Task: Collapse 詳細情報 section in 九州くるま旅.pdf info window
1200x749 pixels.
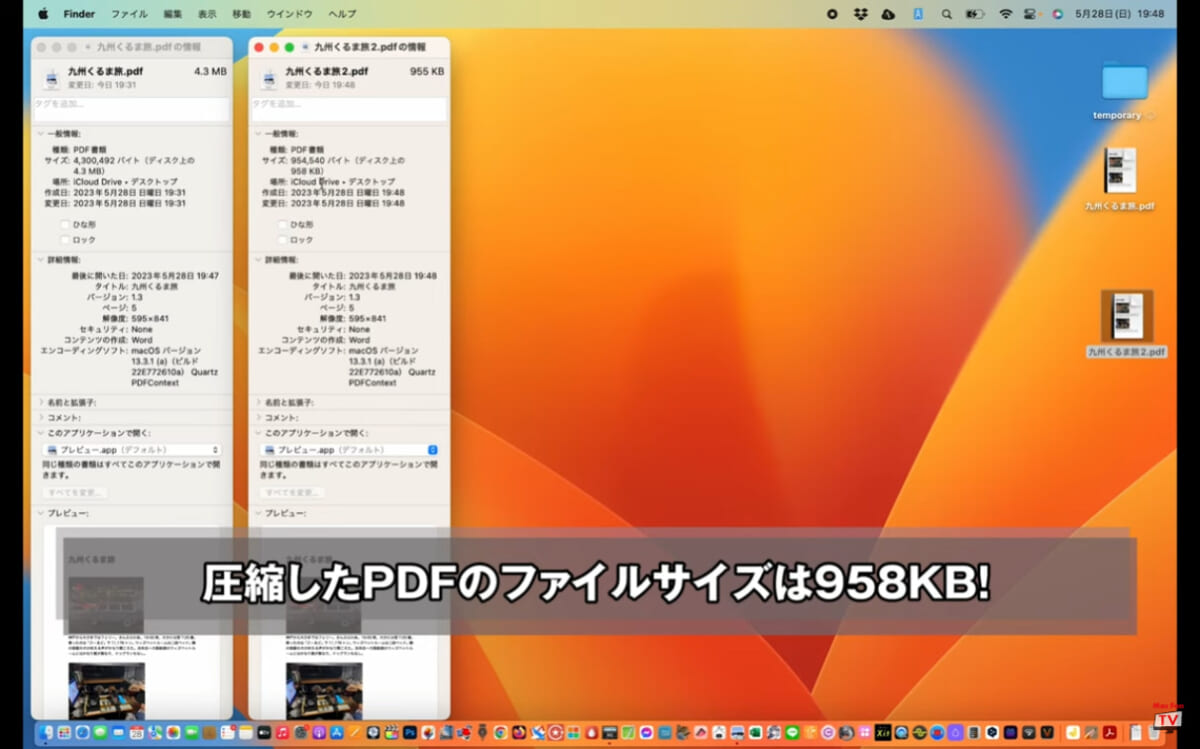Action: point(40,260)
